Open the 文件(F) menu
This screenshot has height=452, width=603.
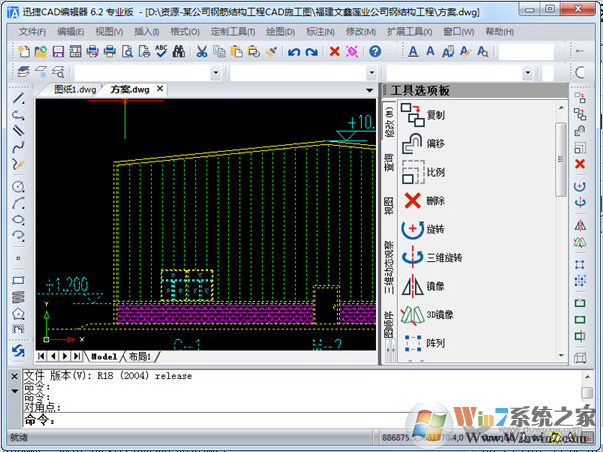pos(32,32)
